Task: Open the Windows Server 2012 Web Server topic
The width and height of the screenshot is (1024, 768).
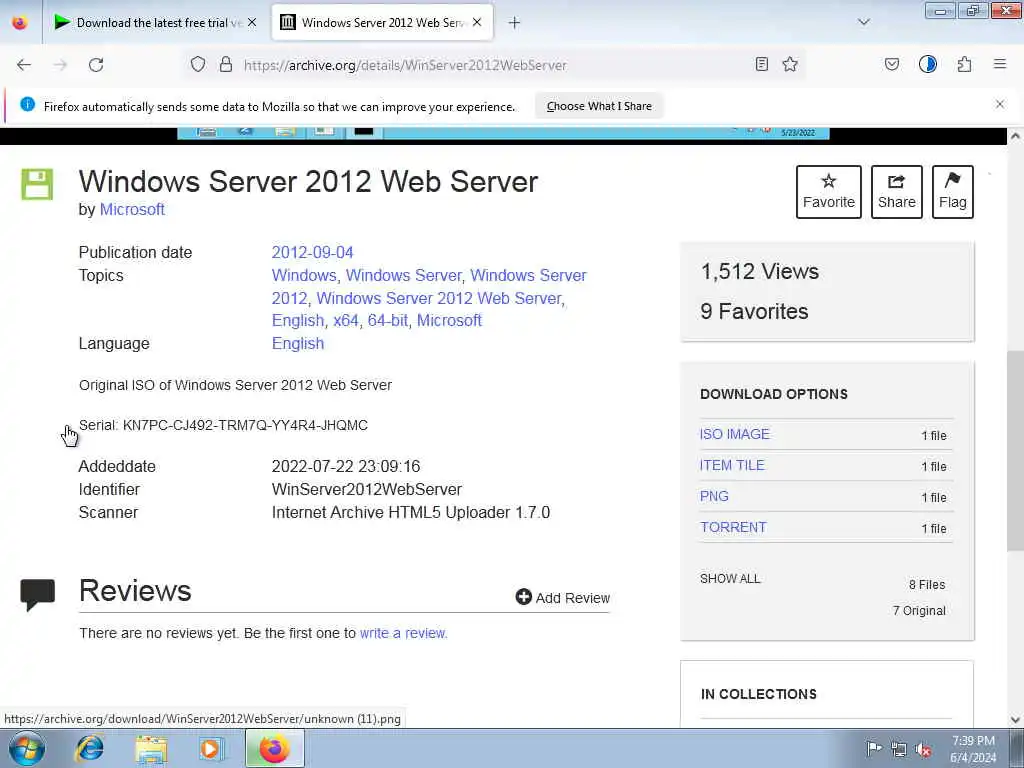Action: coord(439,298)
